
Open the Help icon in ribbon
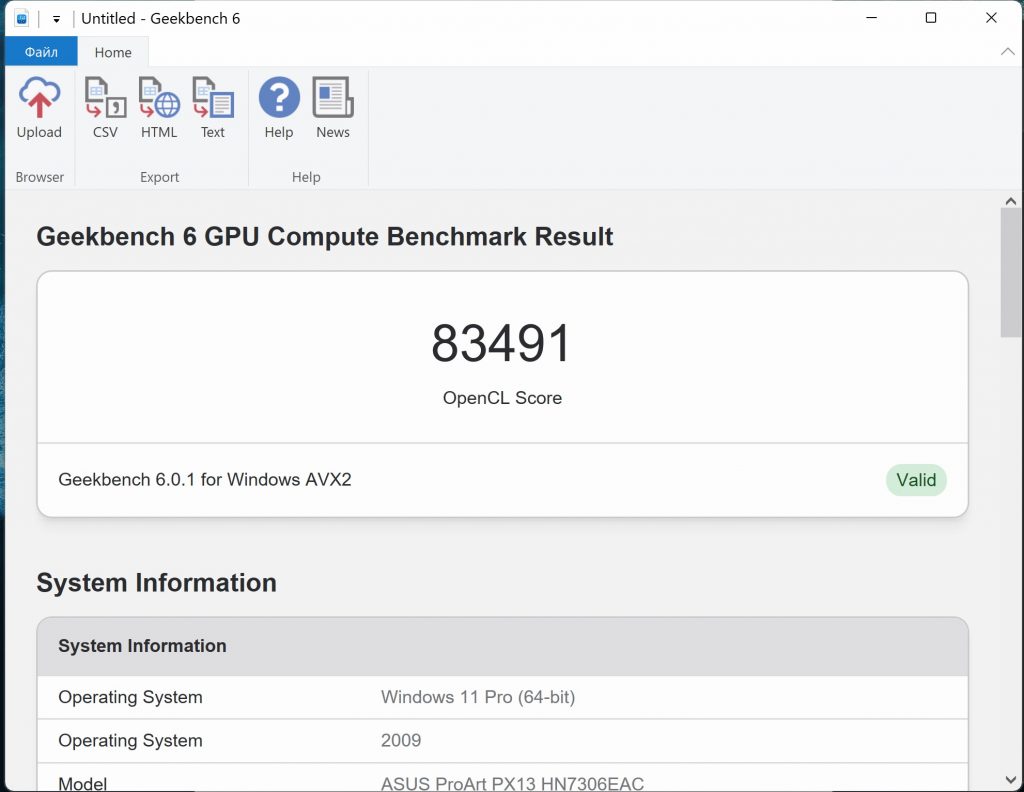(279, 99)
